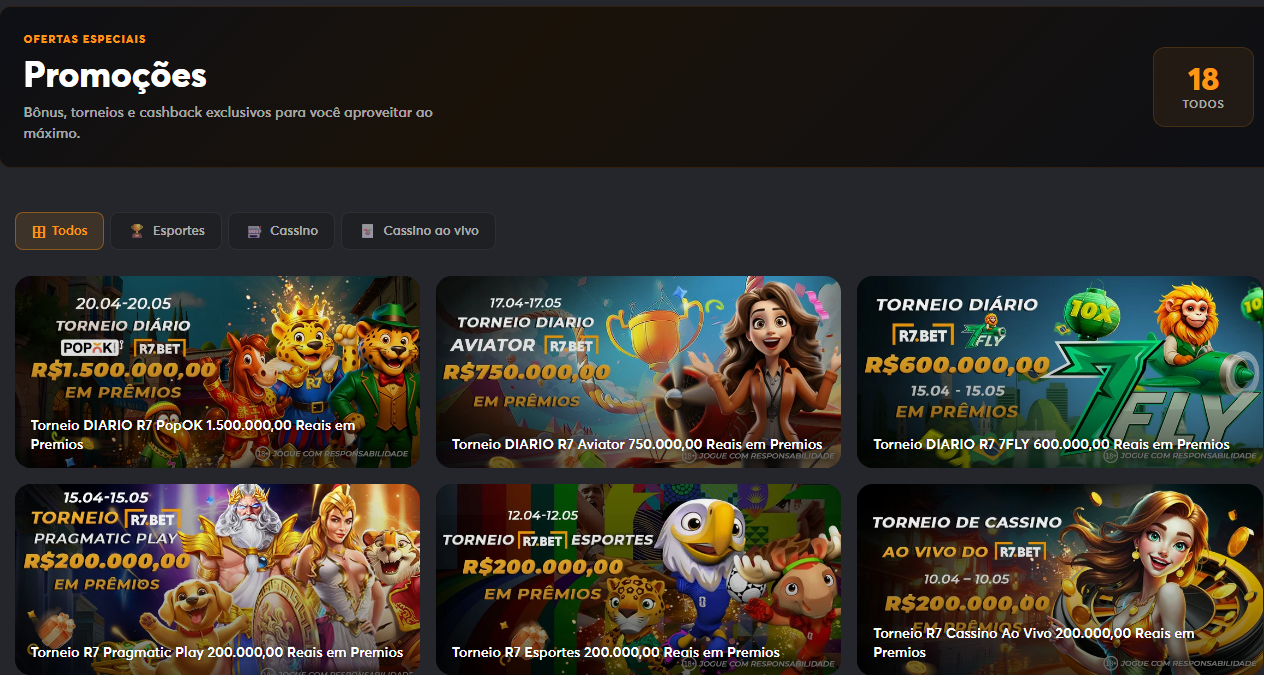This screenshot has height=675, width=1264.
Task: Open the Torneio DIARIO R7 7FLY promotion card
Action: (1060, 371)
